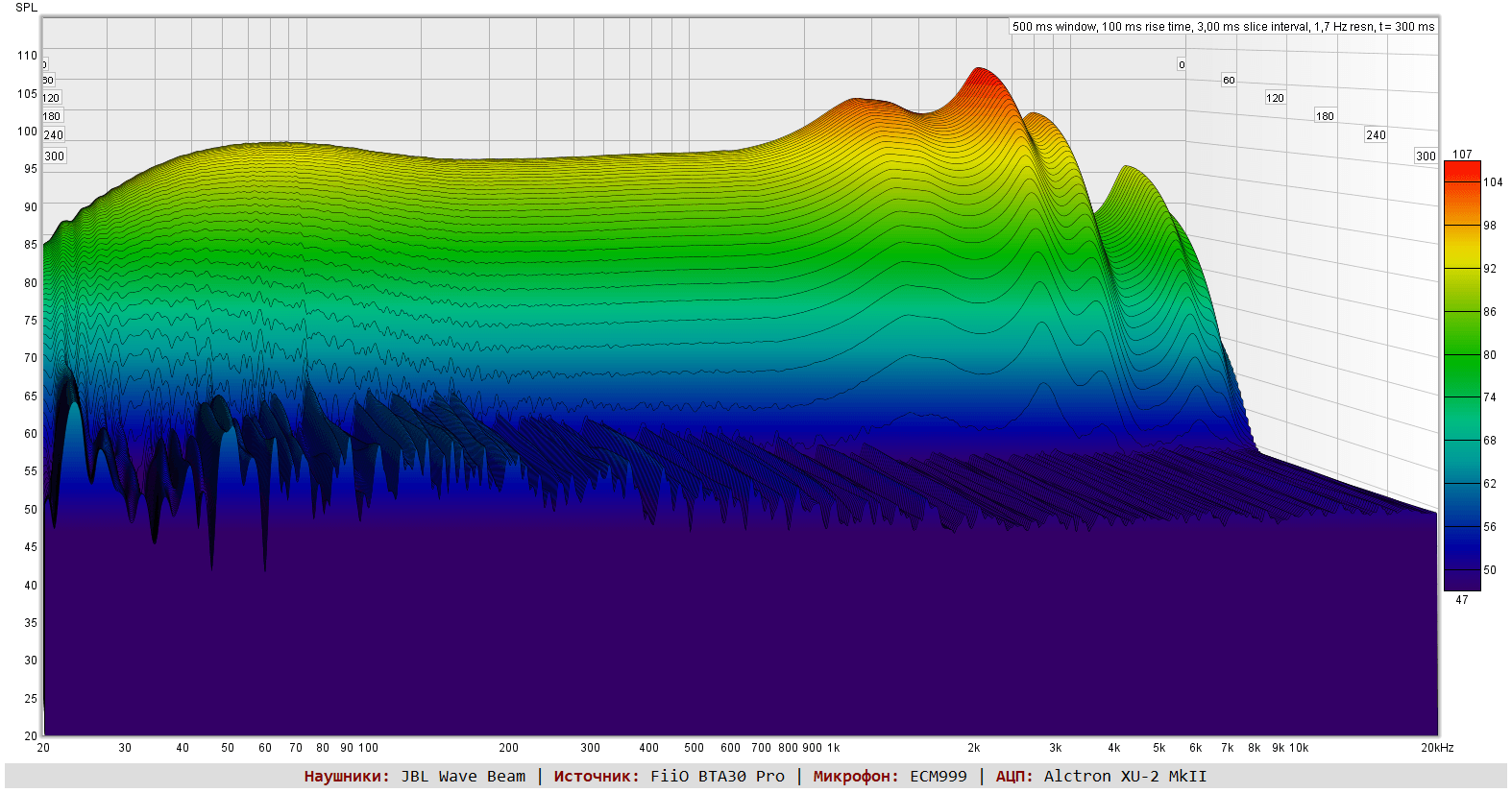1512x793 pixels.
Task: Click the 600 label on the frequency axis
Action: pyautogui.click(x=730, y=748)
